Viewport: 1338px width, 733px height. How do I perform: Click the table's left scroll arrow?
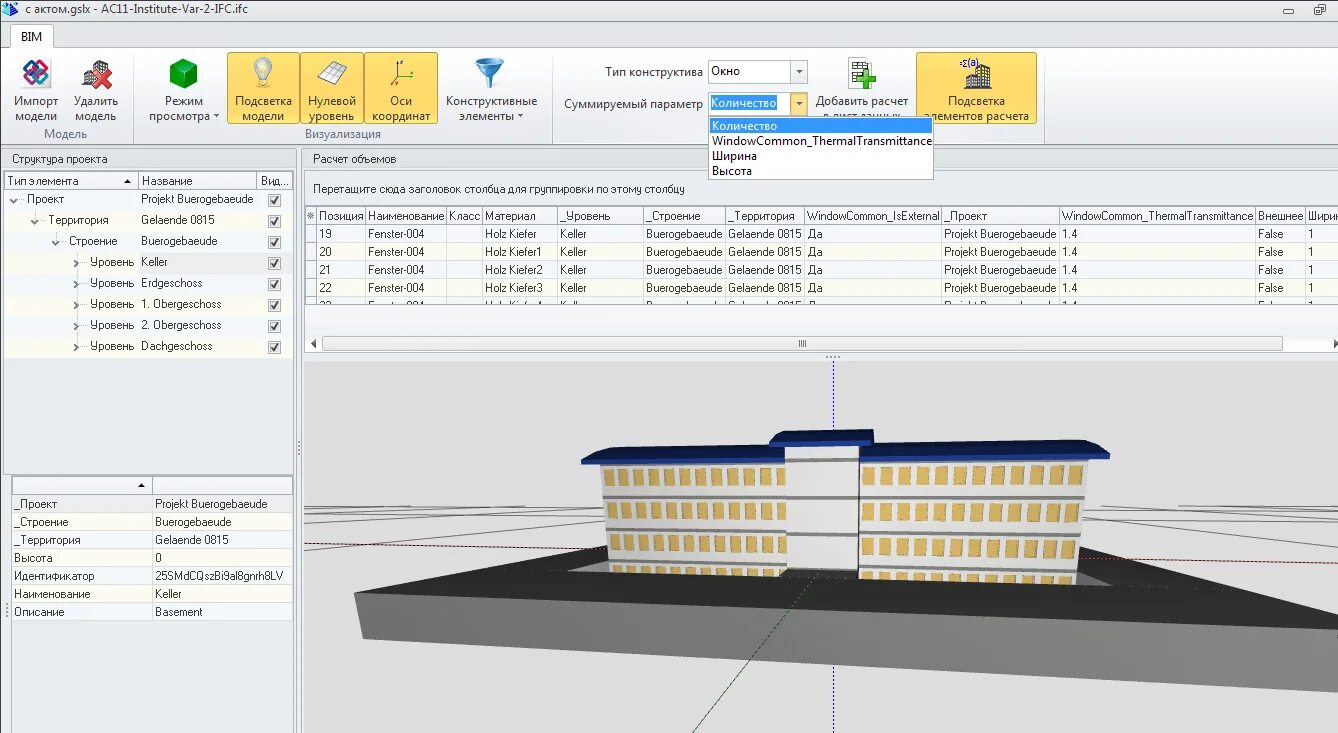point(313,343)
